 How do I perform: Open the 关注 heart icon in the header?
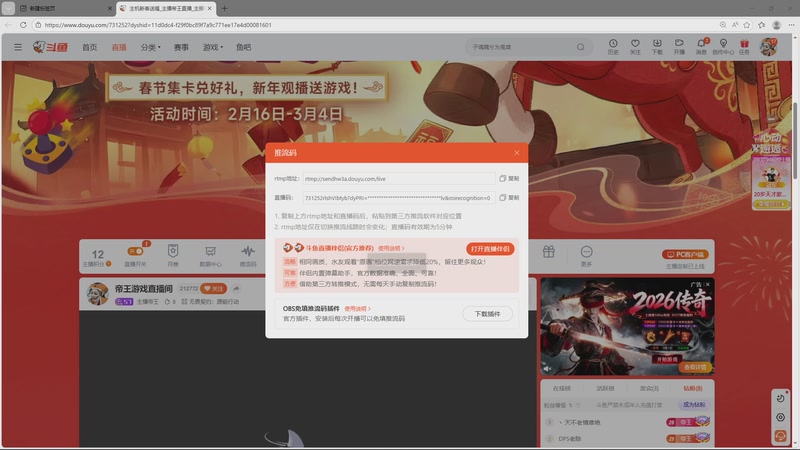point(635,46)
